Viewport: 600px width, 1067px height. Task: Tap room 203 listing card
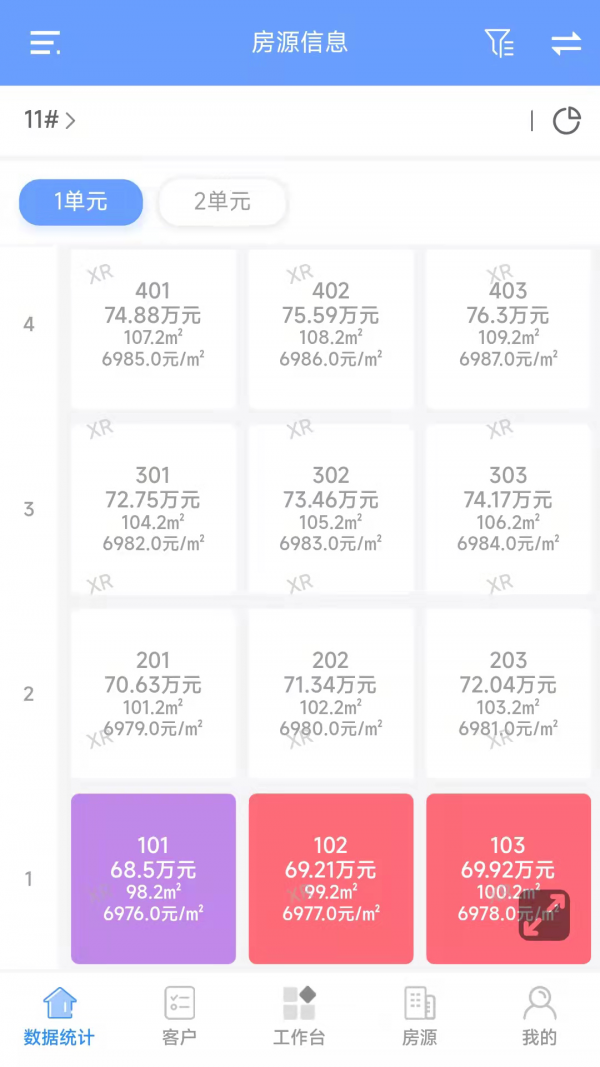pos(508,693)
